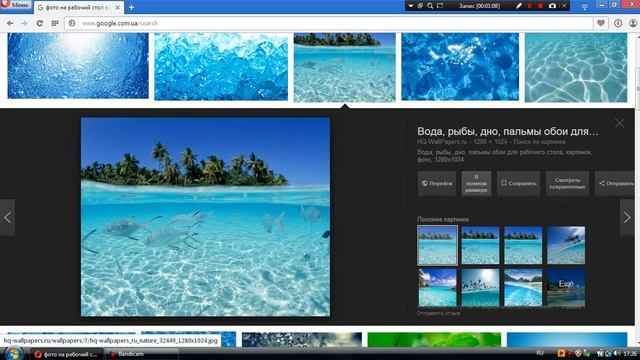640x360 pixels.
Task: Open the Opera Меню button
Action: point(16,5)
